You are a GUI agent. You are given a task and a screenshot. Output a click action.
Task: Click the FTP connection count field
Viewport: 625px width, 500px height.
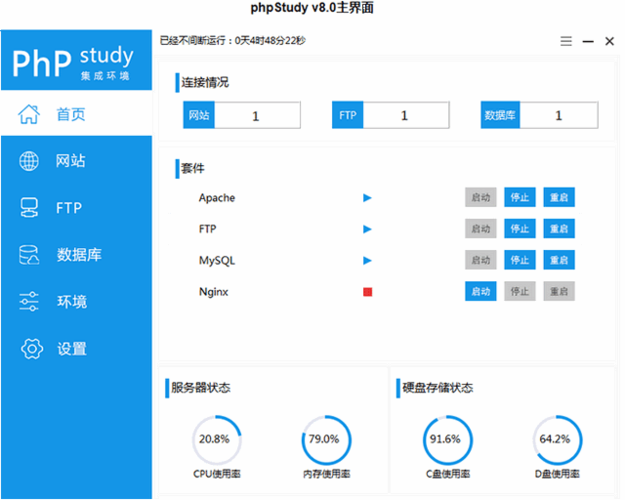click(406, 115)
